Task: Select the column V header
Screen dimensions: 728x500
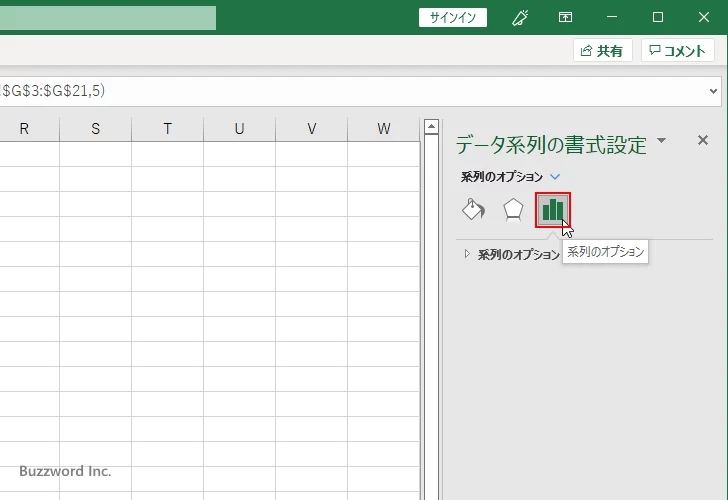Action: pos(312,129)
